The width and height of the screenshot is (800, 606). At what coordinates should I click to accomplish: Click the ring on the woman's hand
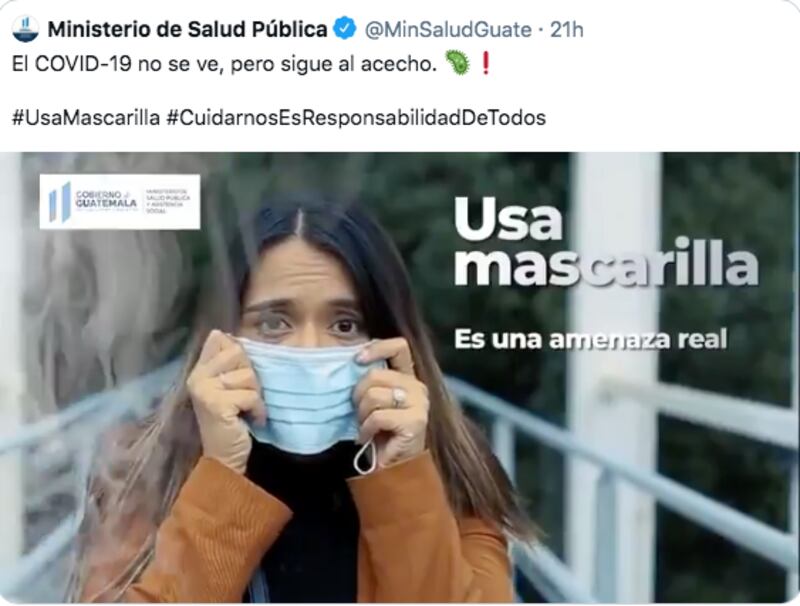point(399,397)
